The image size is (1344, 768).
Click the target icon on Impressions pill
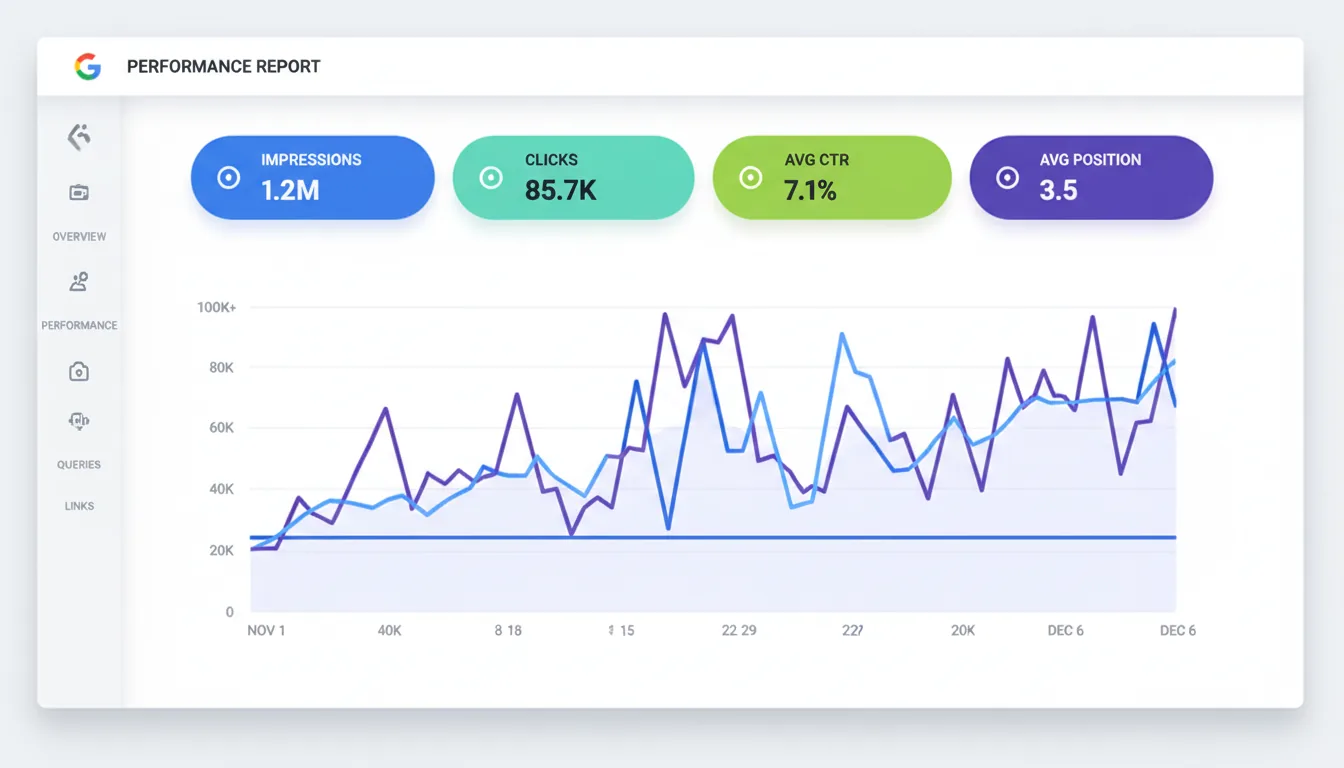(x=230, y=177)
